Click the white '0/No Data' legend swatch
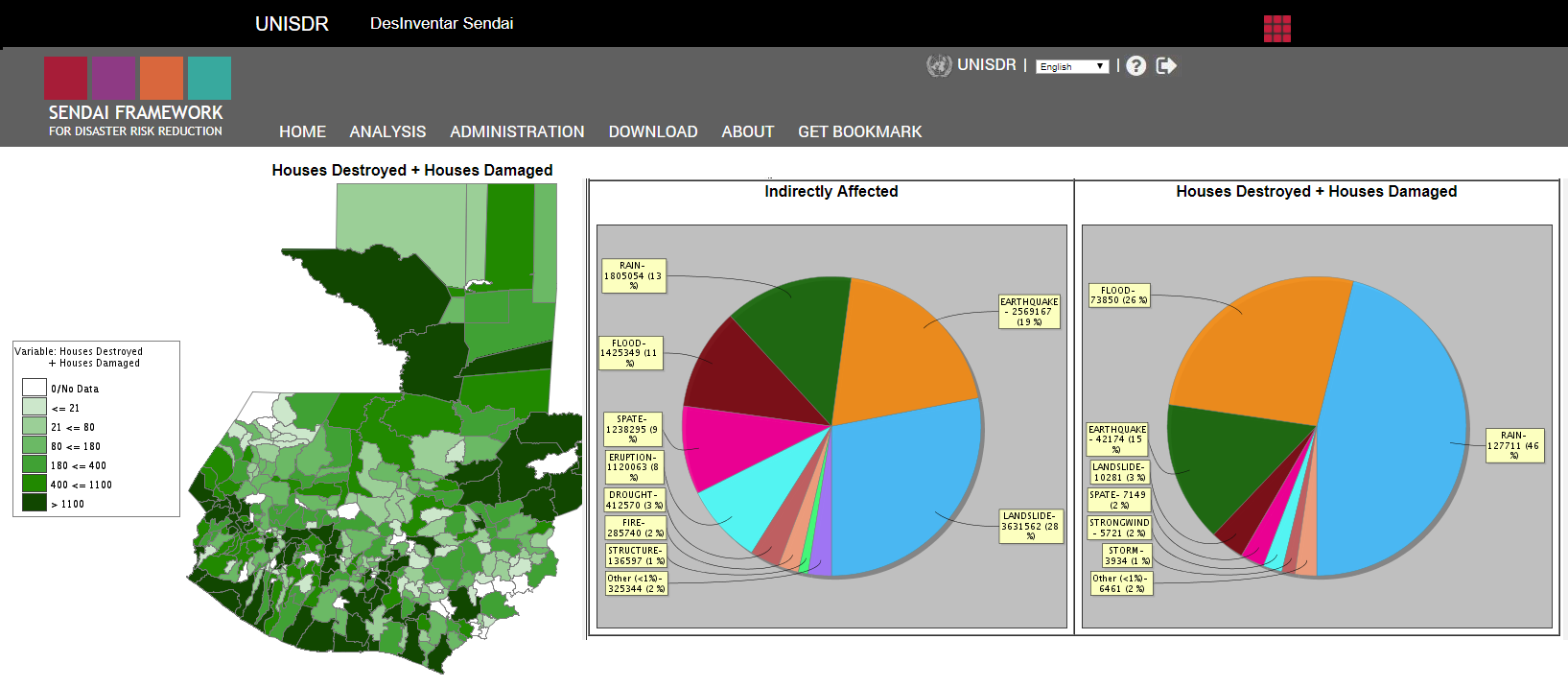This screenshot has height=687, width=1568. coord(35,388)
